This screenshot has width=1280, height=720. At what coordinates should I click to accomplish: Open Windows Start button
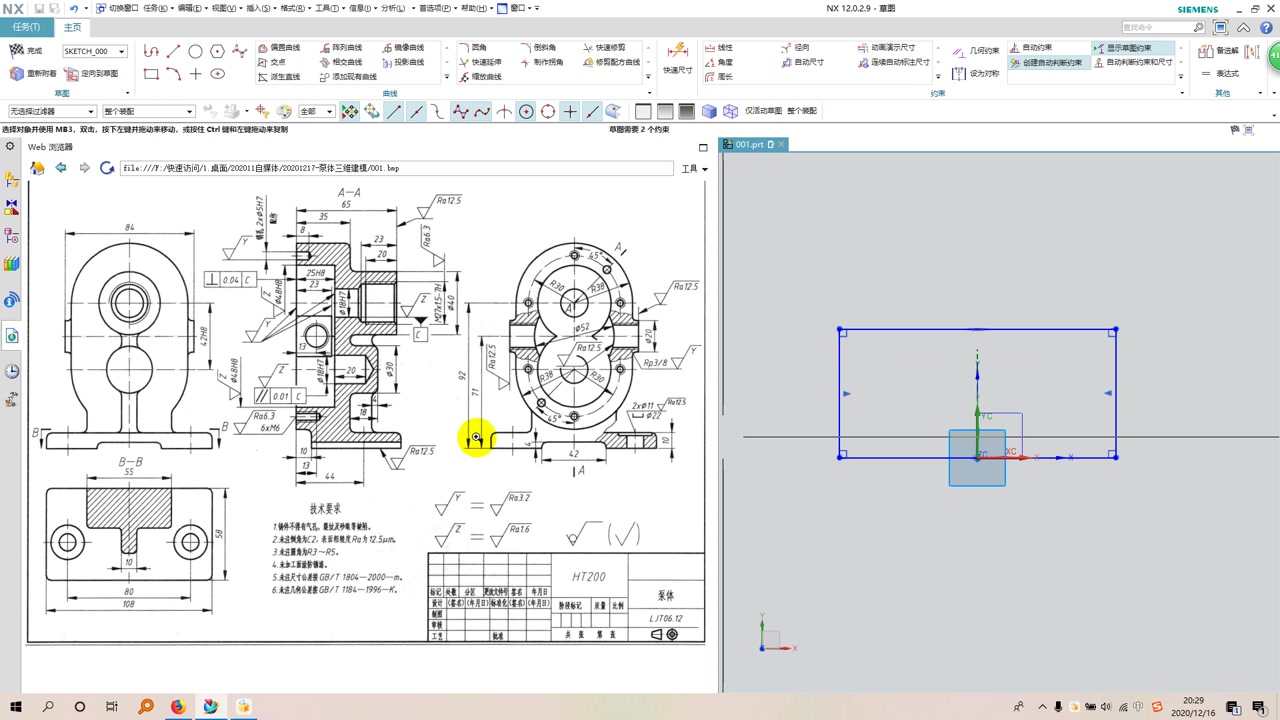pyautogui.click(x=15, y=706)
